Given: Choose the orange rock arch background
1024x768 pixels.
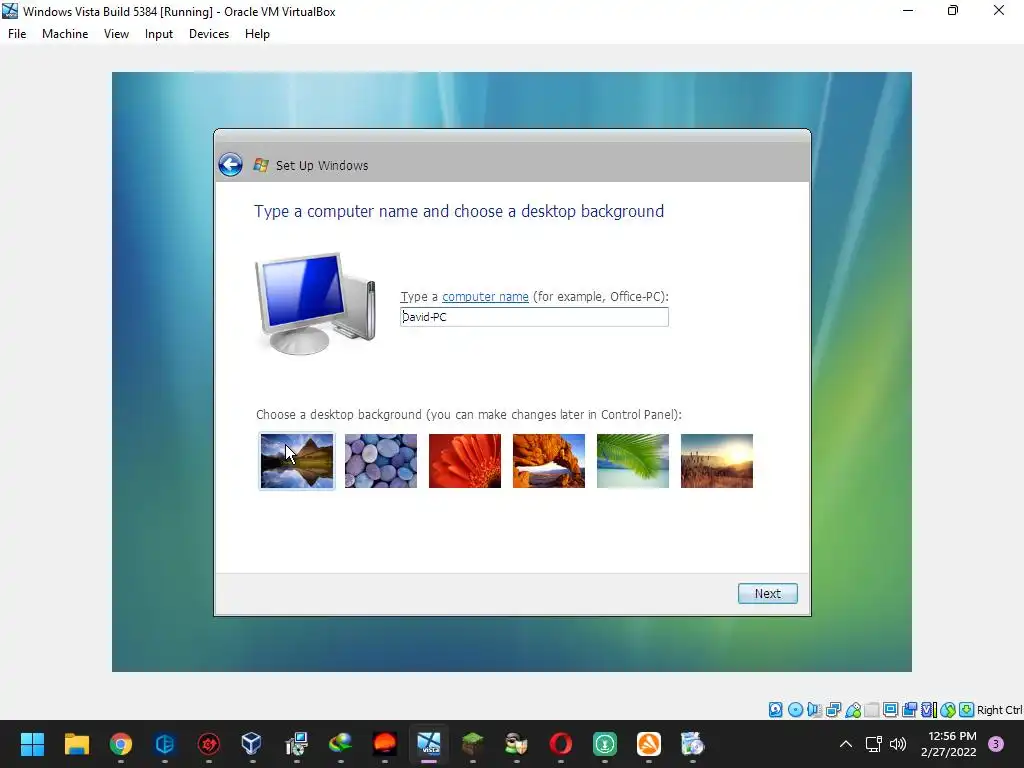Looking at the screenshot, I should point(549,461).
